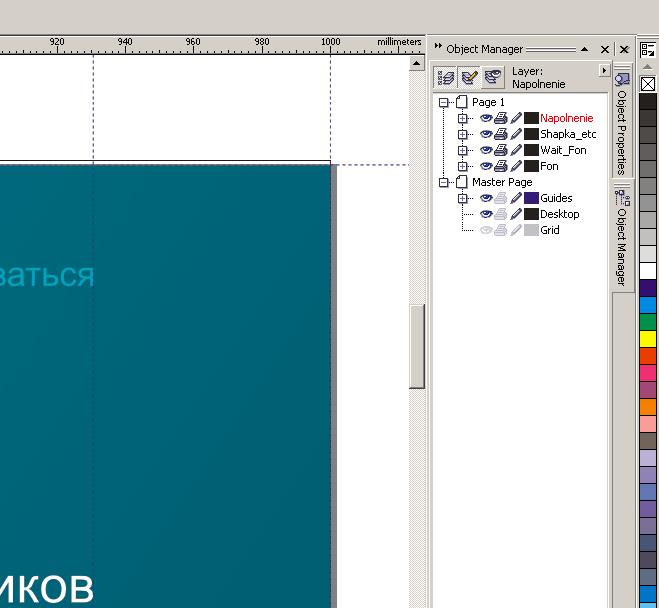The height and width of the screenshot is (608, 659).
Task: Enable printing for Guides layer
Action: 501,198
